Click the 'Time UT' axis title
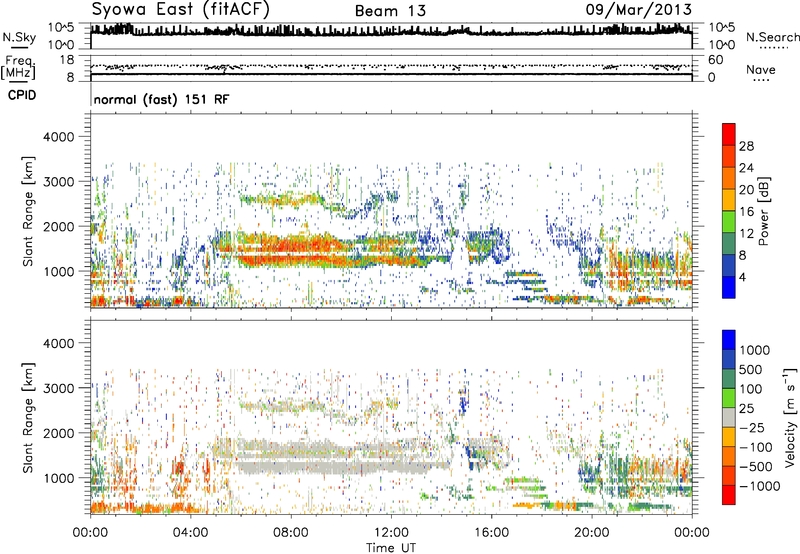Screen dimensions: 800x554 click(x=391, y=547)
